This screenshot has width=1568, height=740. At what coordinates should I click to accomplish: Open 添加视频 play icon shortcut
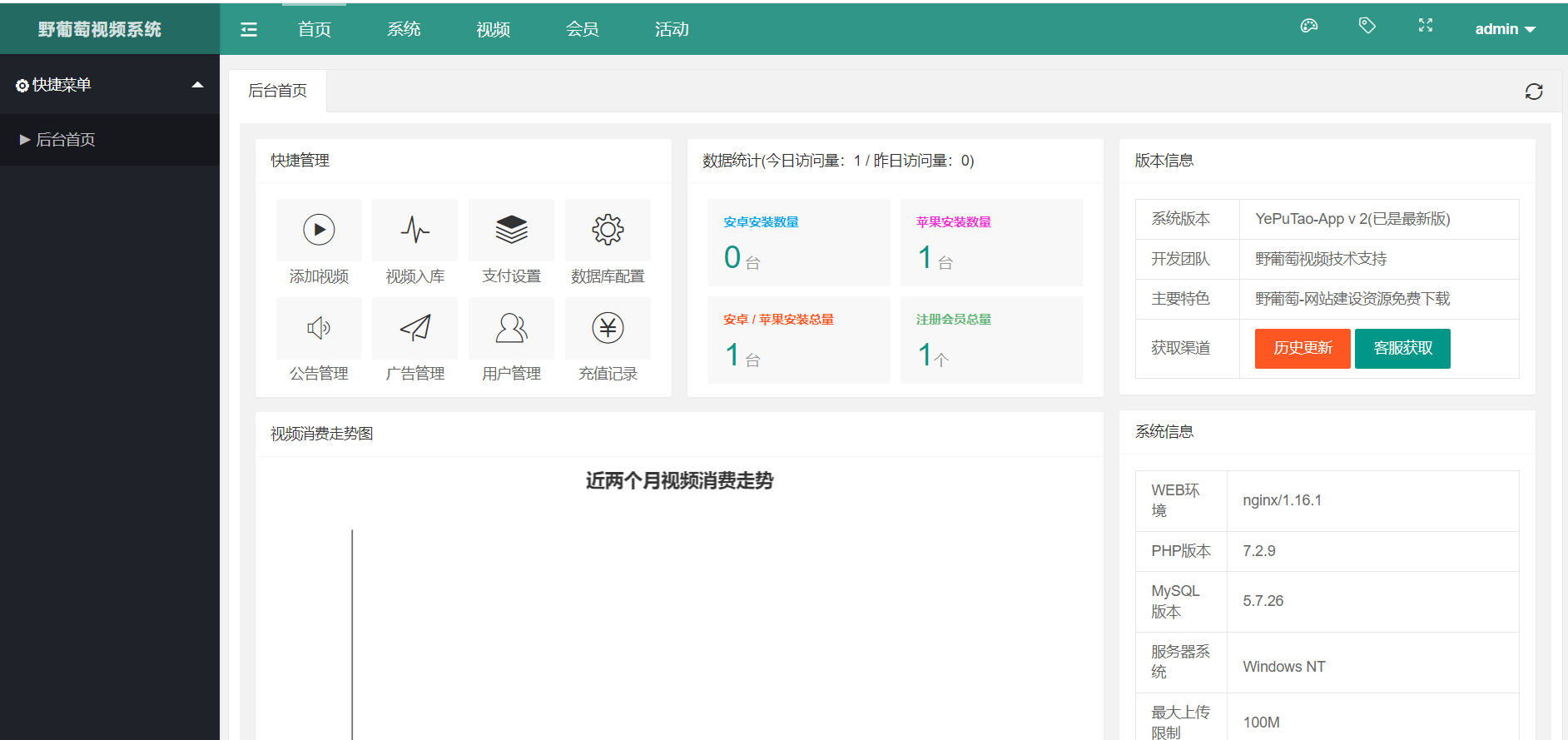[319, 230]
